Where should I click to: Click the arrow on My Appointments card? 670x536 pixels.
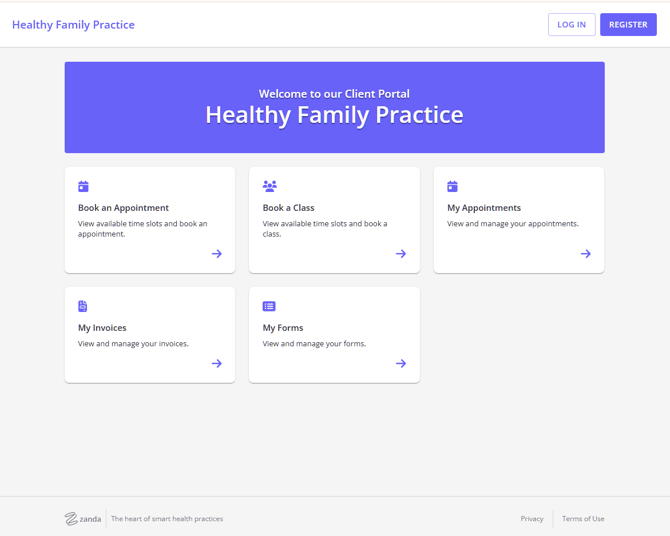pos(585,254)
